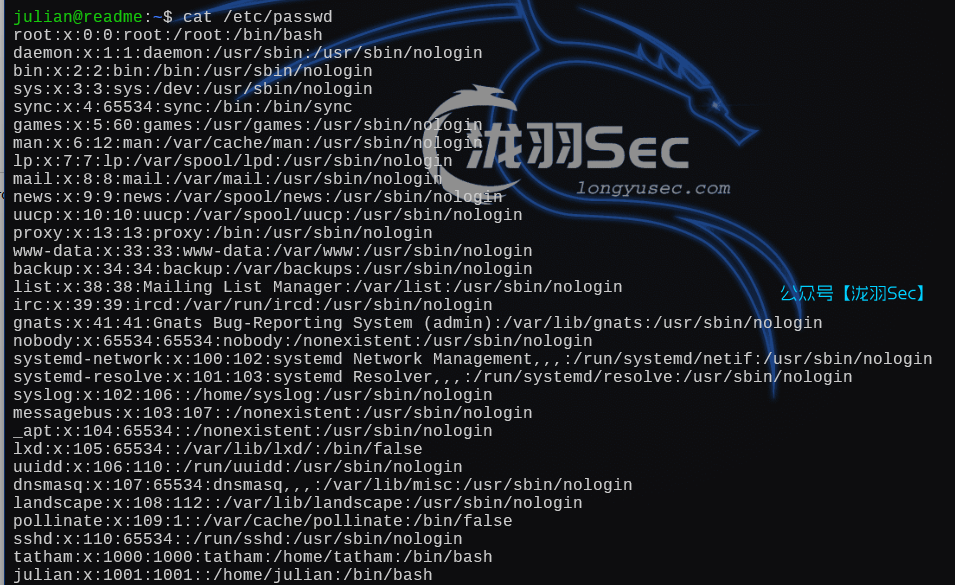Select the julian:x:1001 user entry line
The height and width of the screenshot is (585, 955).
[x=223, y=575]
